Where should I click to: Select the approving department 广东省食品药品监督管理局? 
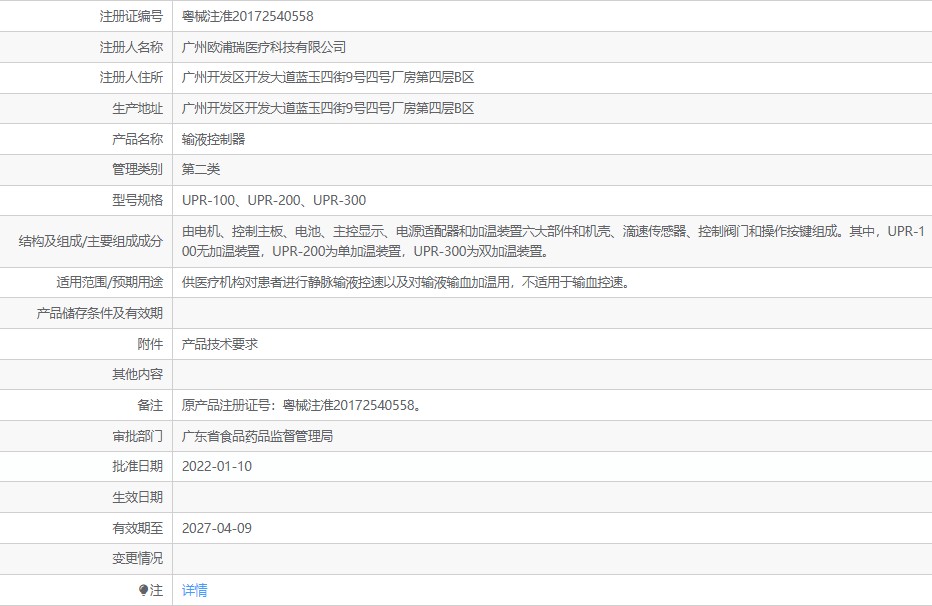[257, 436]
